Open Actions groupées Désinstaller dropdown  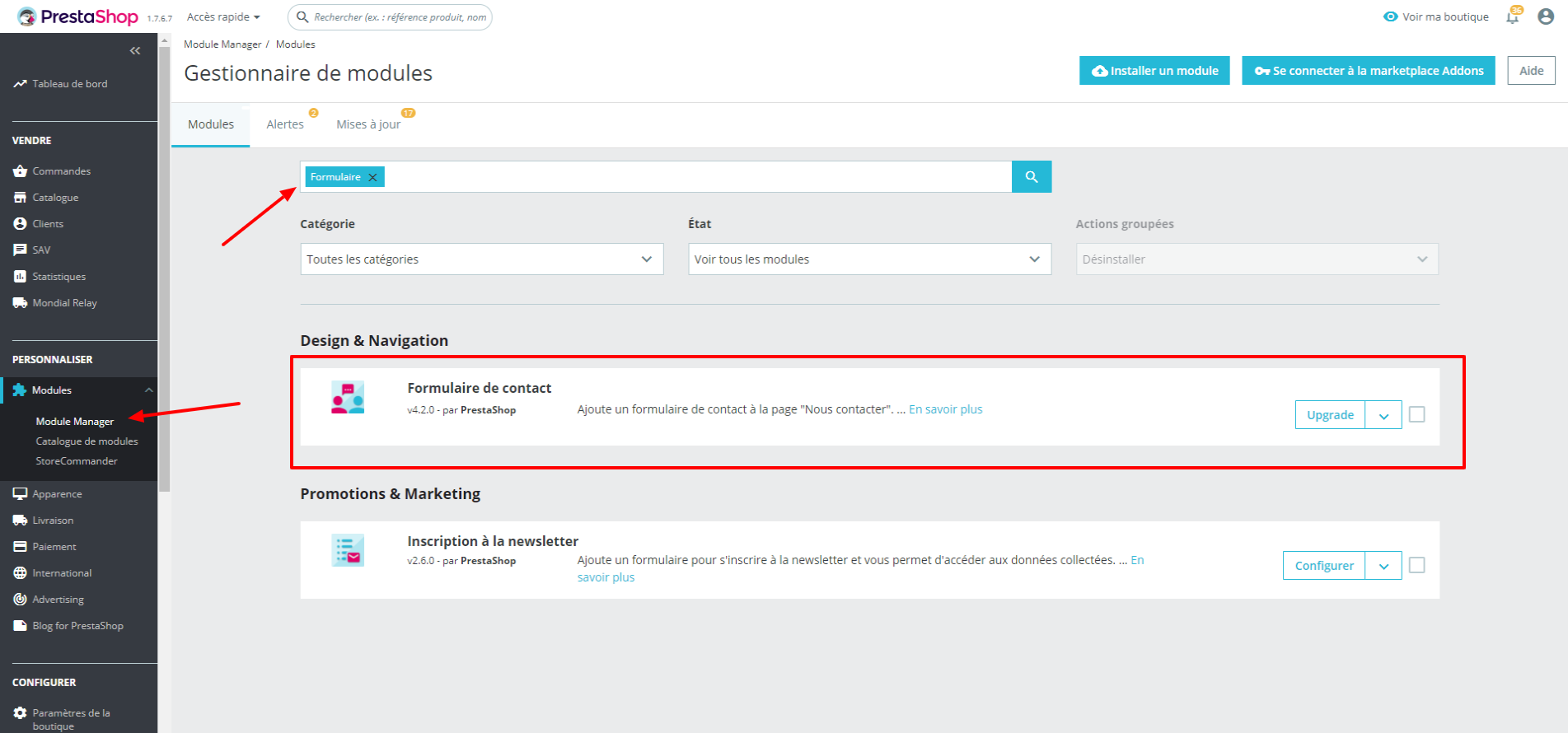(1257, 259)
